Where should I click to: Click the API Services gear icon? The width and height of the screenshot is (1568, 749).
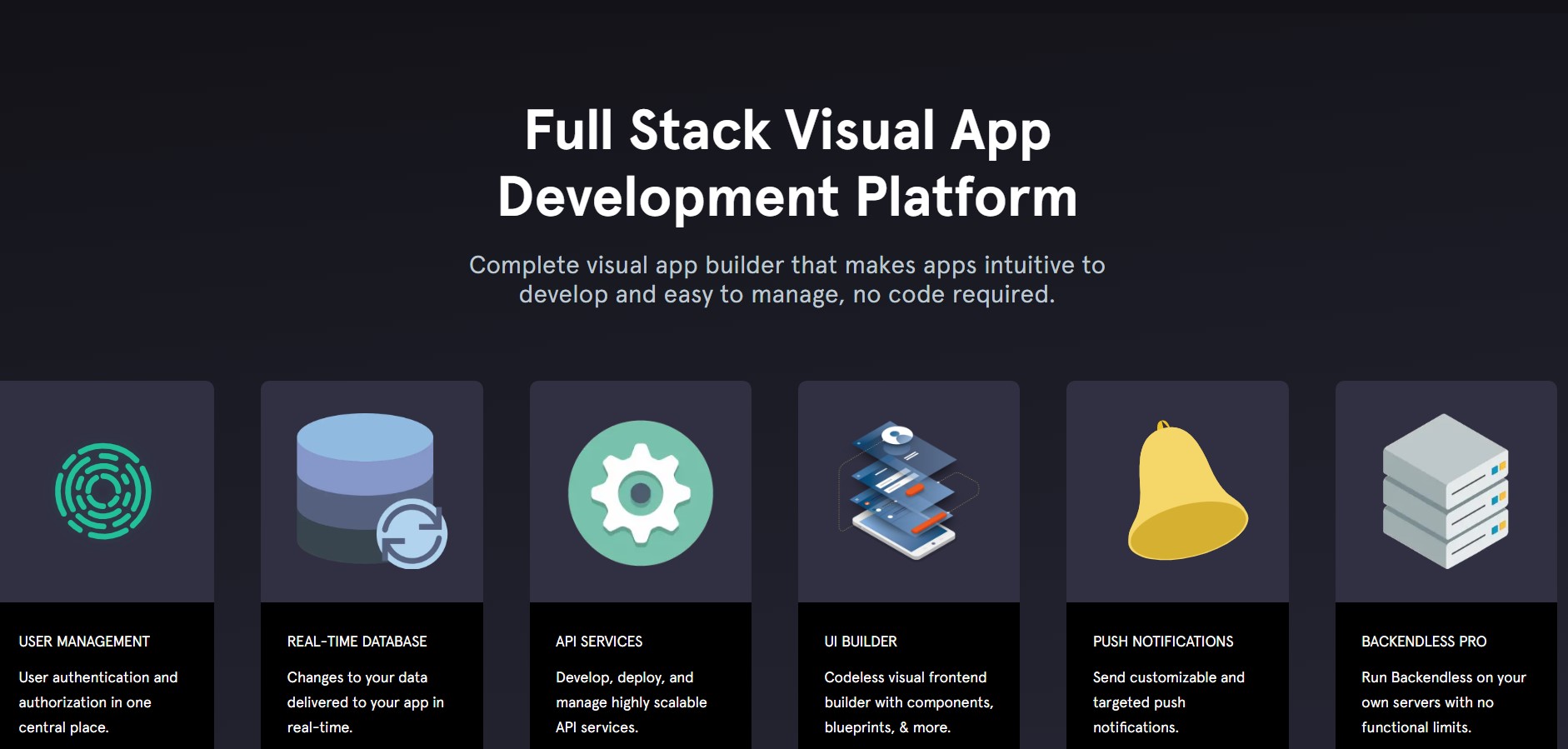coord(640,492)
